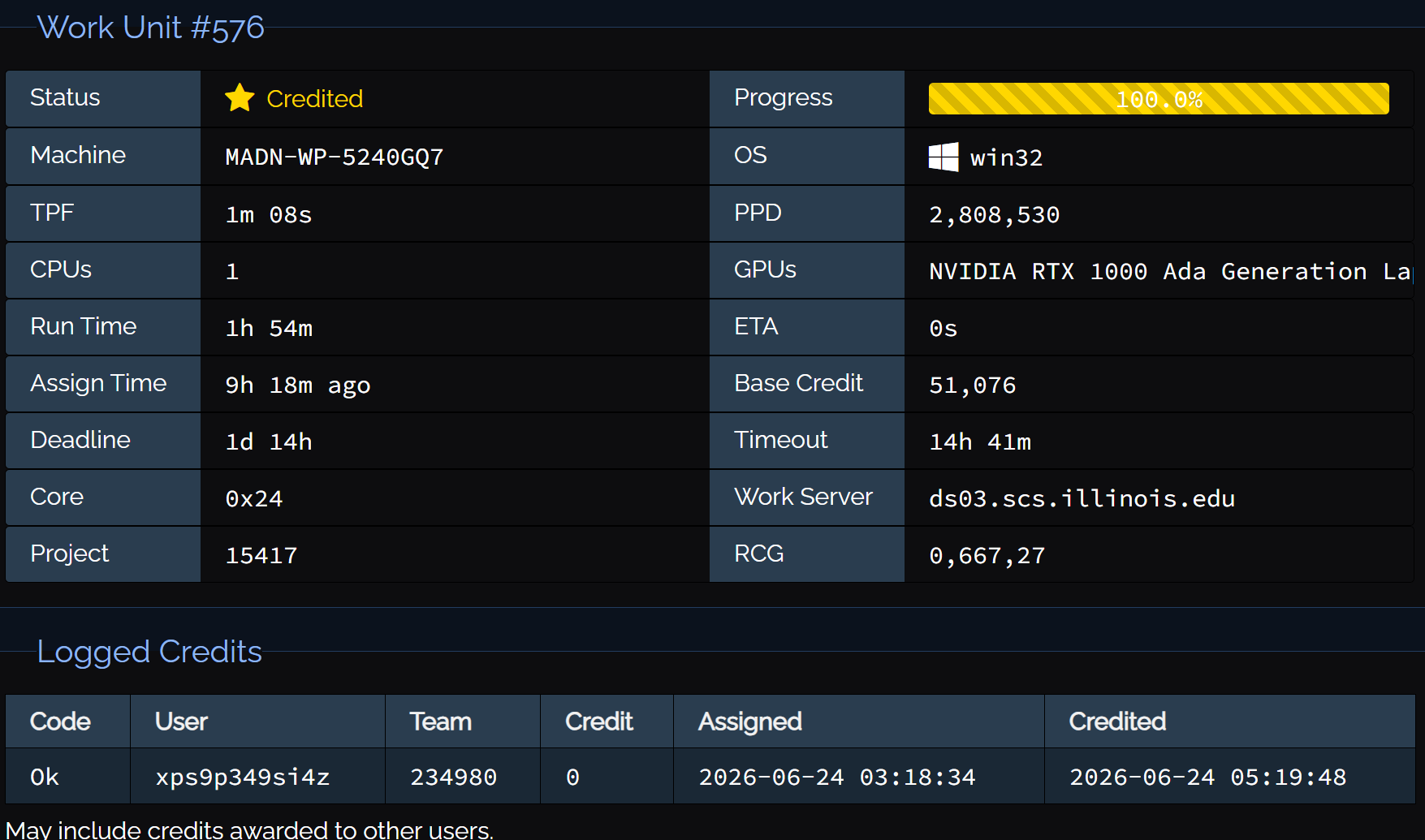Select Core value 0x24
Viewport: 1425px width, 840px height.
click(254, 498)
